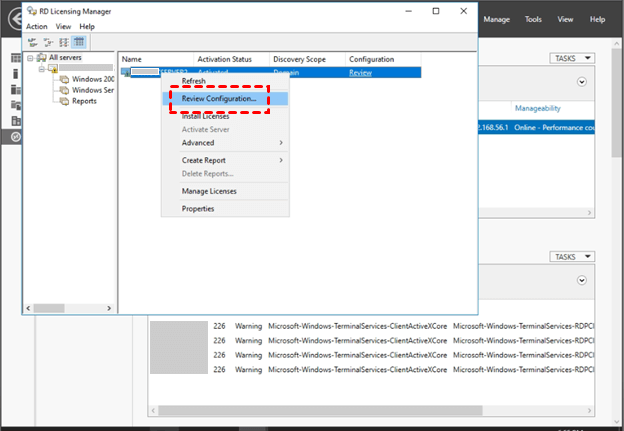This screenshot has height=431, width=624.
Task: Collapse section using circular chevron button
Action: coord(582,82)
